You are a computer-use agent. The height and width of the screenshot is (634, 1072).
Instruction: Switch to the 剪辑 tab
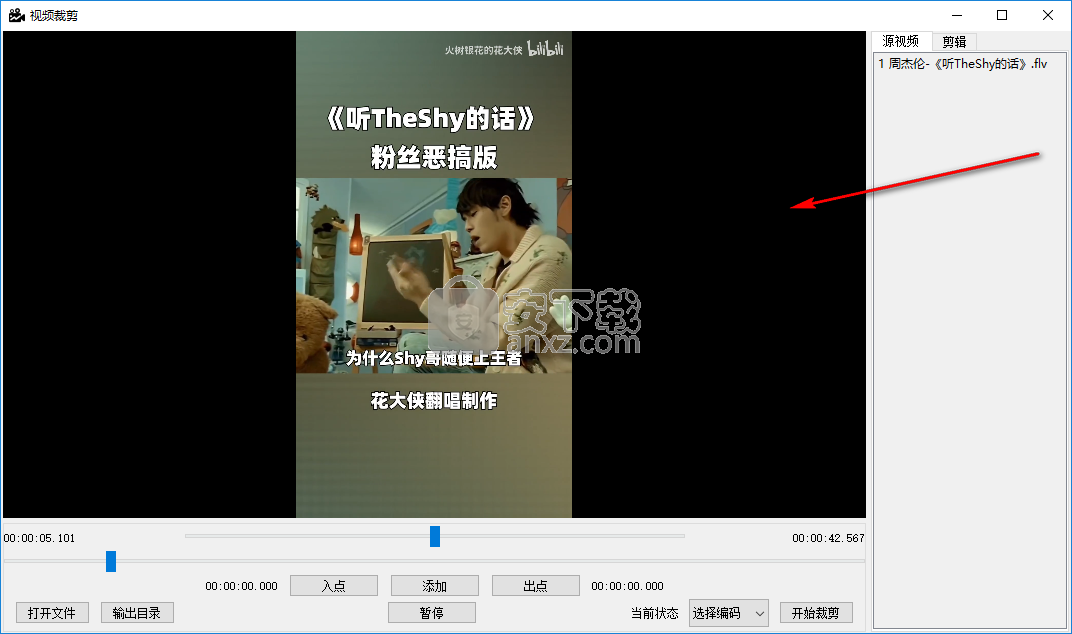[954, 42]
